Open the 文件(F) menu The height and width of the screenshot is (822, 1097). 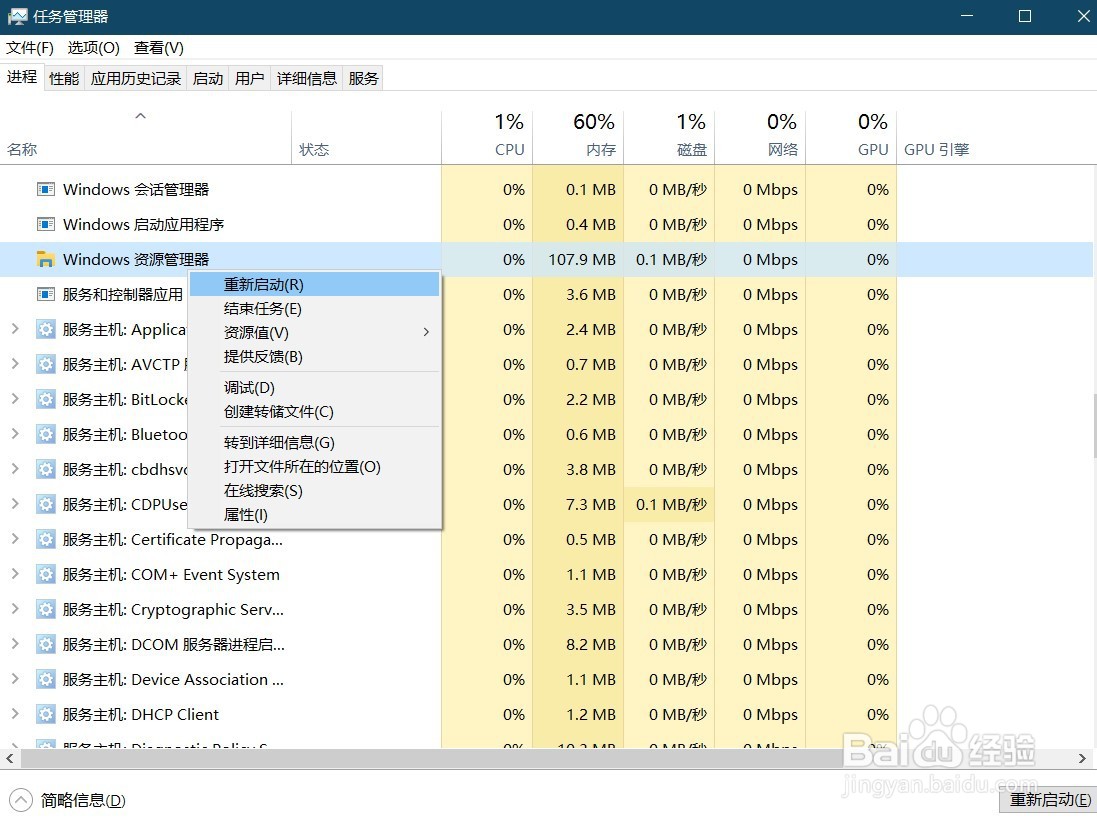coord(29,48)
